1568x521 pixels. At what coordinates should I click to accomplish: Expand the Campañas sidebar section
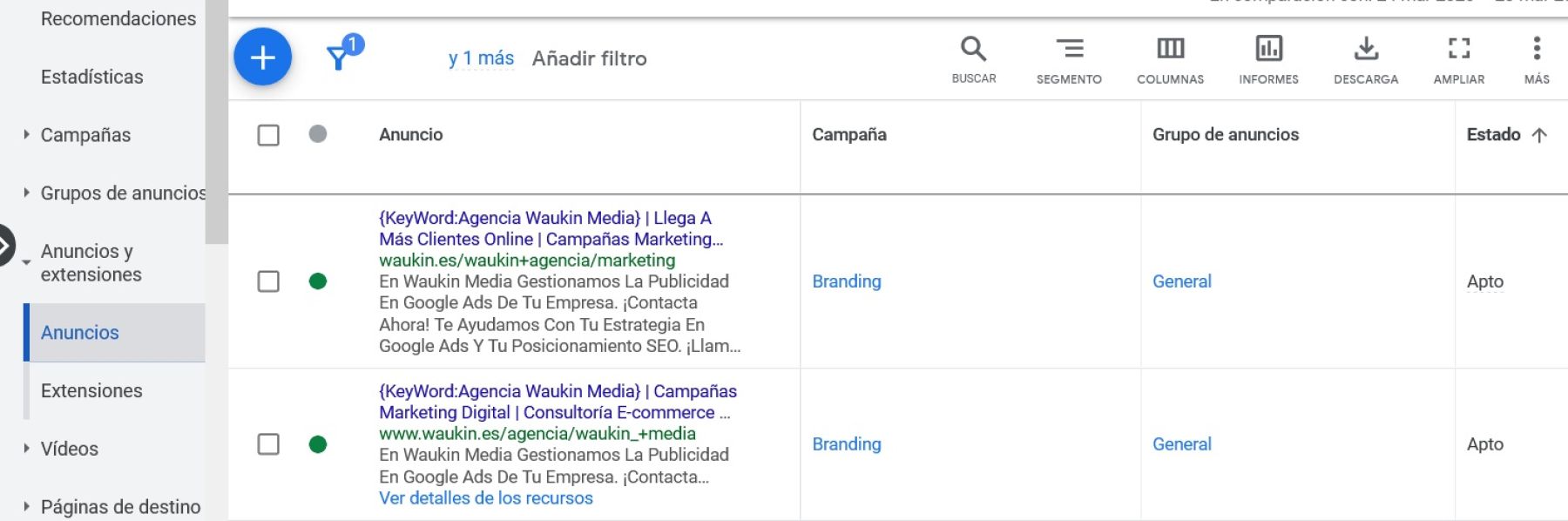[85, 135]
